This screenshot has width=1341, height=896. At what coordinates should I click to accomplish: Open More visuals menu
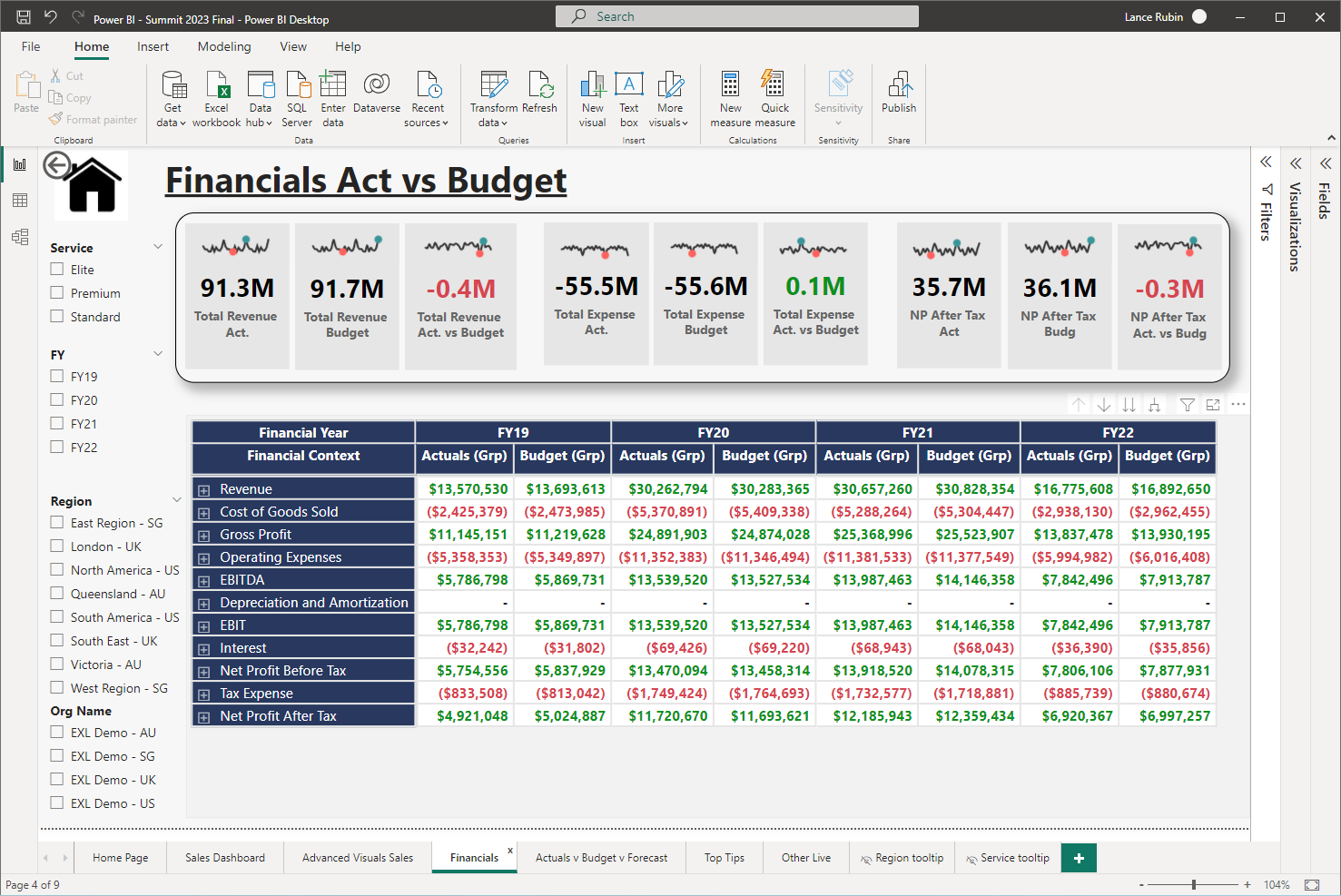(670, 100)
